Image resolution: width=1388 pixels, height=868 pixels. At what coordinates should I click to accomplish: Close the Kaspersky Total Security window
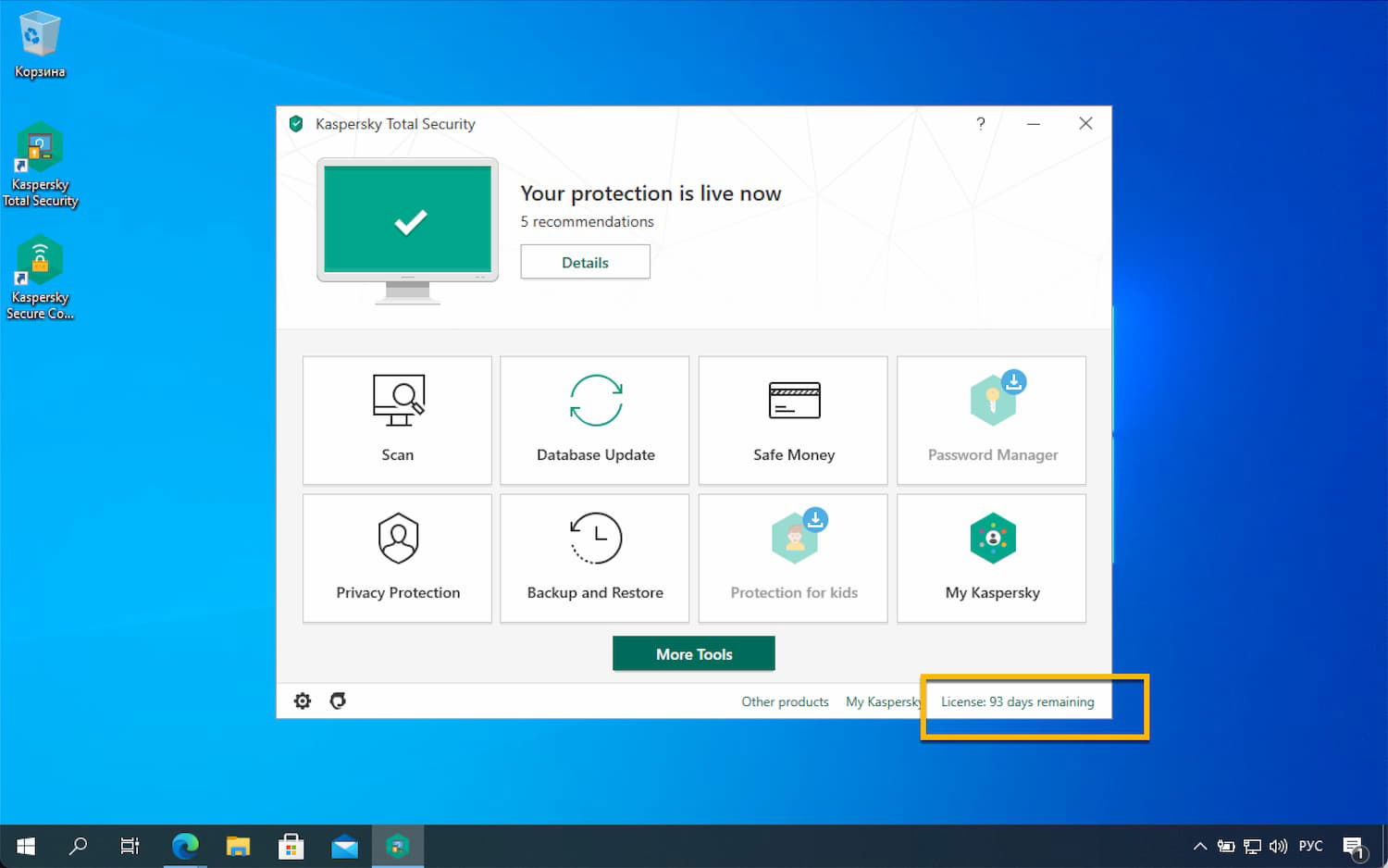[1086, 123]
